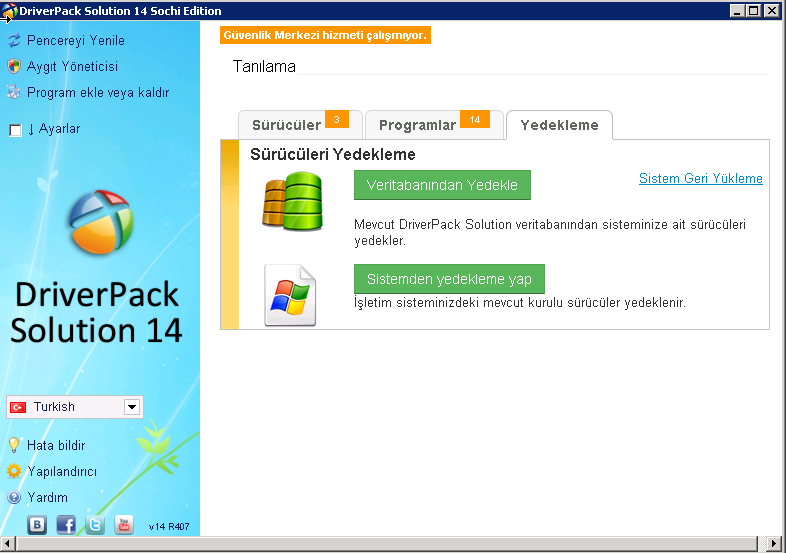Screen dimensions: 786x553
Task: Click the DriverPack colorful logo
Action: pos(101,222)
